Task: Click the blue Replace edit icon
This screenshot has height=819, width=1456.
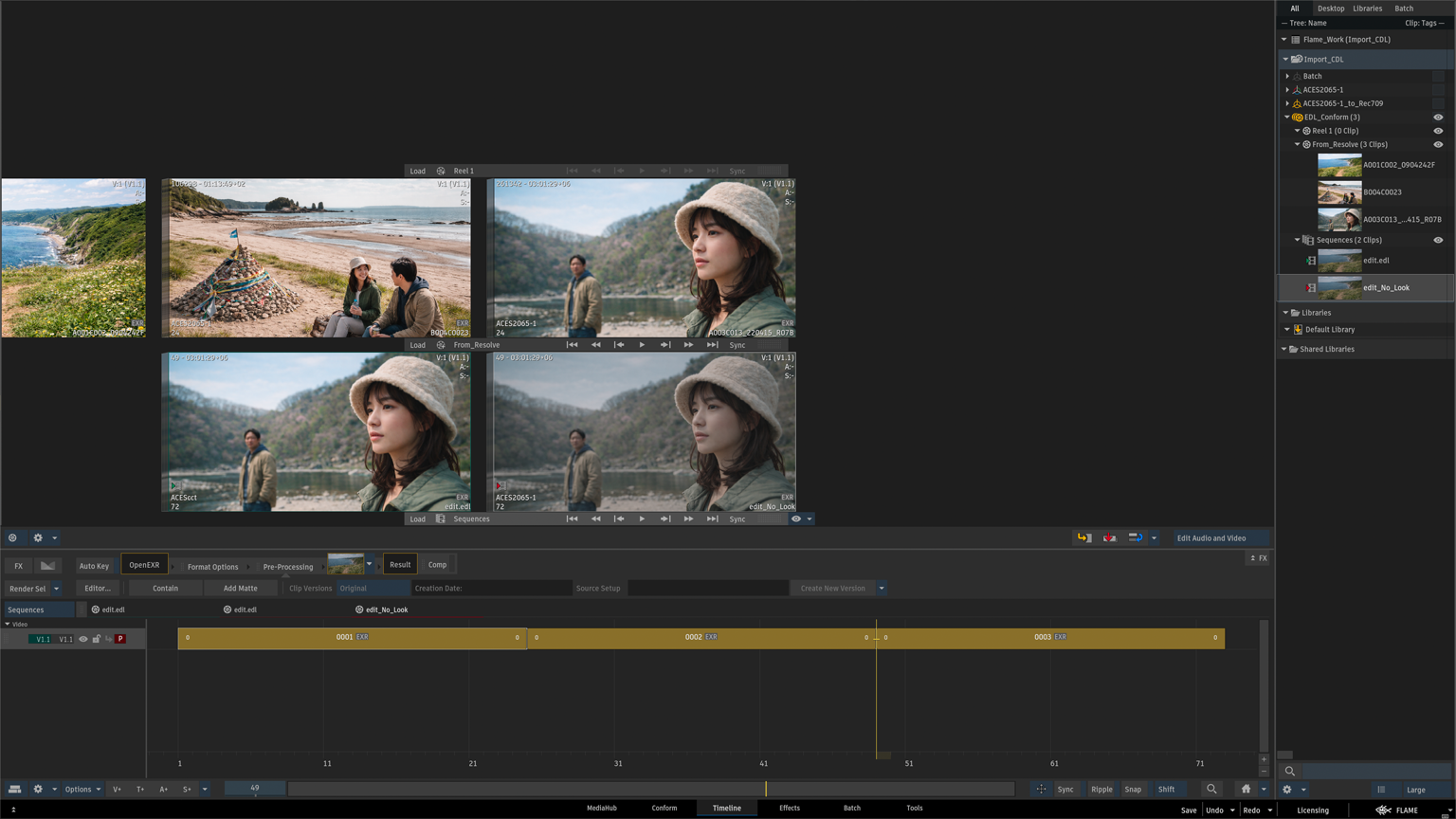Action: click(1135, 537)
